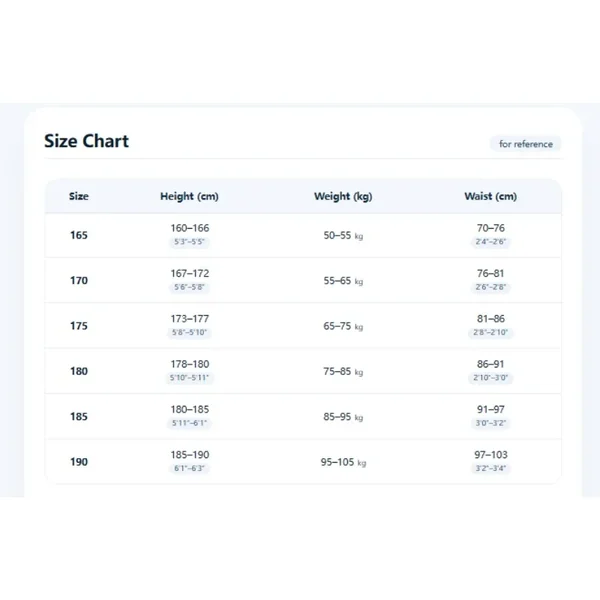Click the 65–75 kg weight cell
Viewport: 600px width, 600px height.
[x=343, y=326]
